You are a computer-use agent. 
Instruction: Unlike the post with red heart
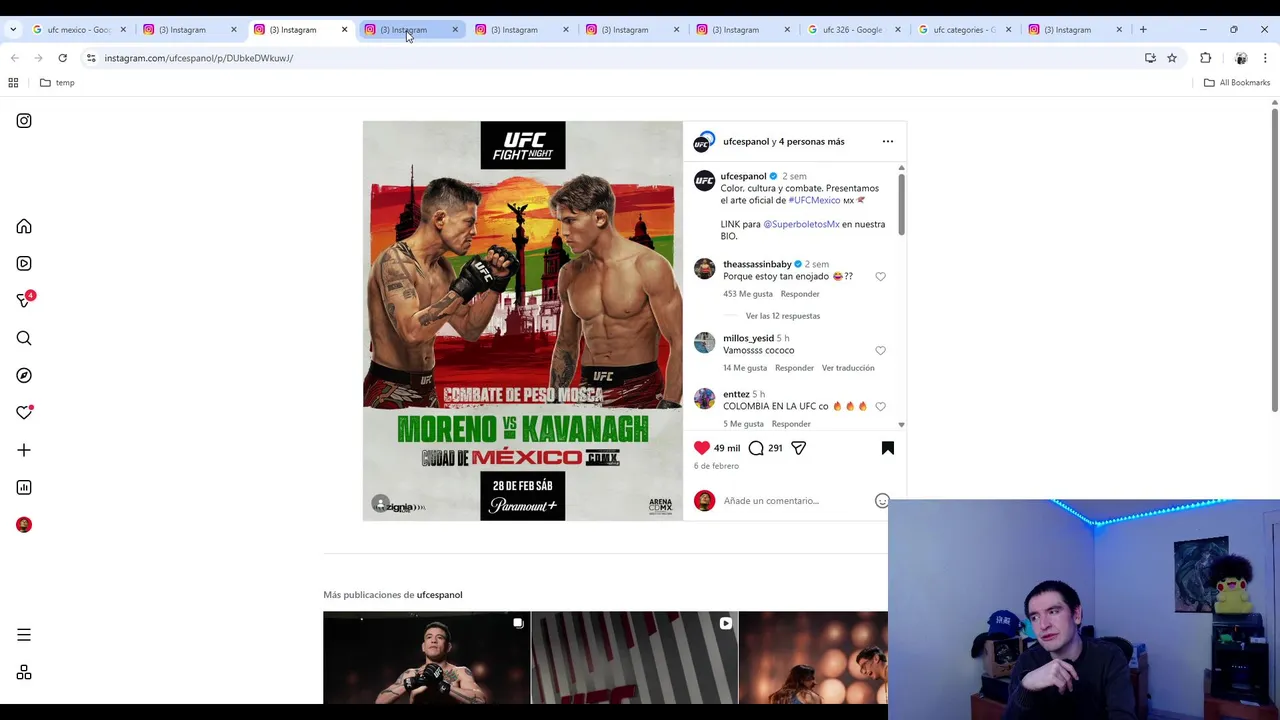702,448
